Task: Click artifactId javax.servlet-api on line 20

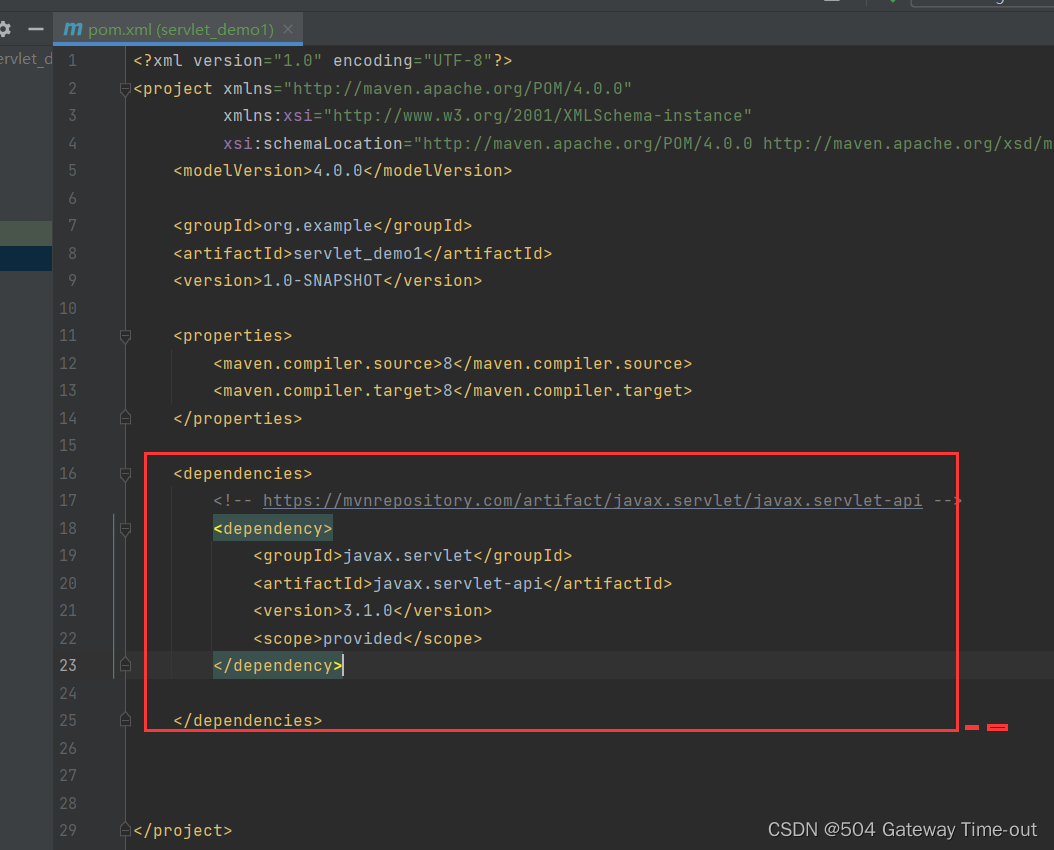Action: click(462, 583)
